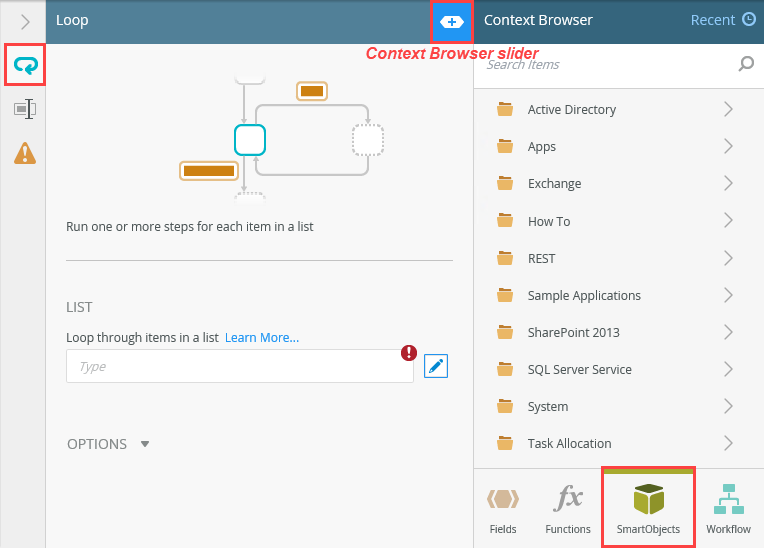
Task: Click the search magnifier icon
Action: click(x=746, y=63)
